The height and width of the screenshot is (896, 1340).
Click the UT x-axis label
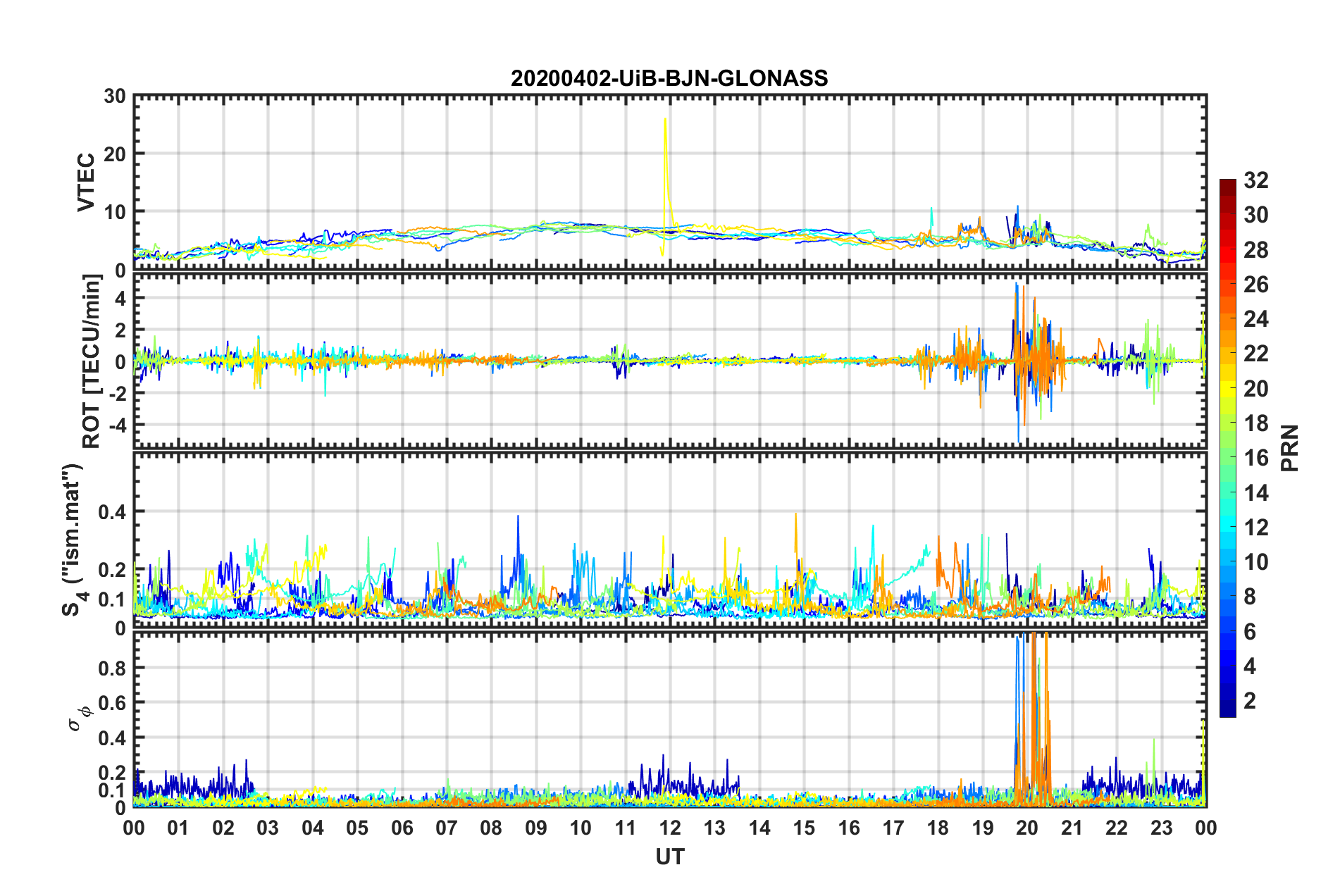tap(669, 857)
